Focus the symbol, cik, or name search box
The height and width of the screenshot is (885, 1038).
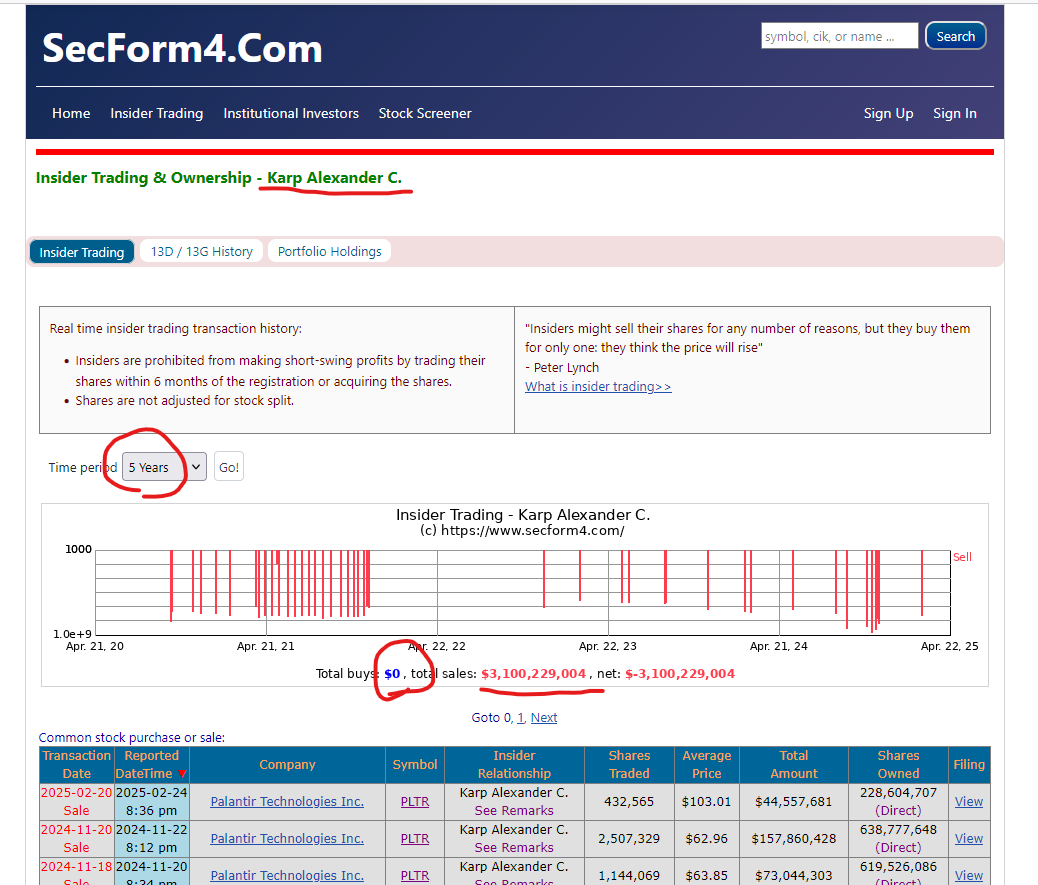[839, 36]
